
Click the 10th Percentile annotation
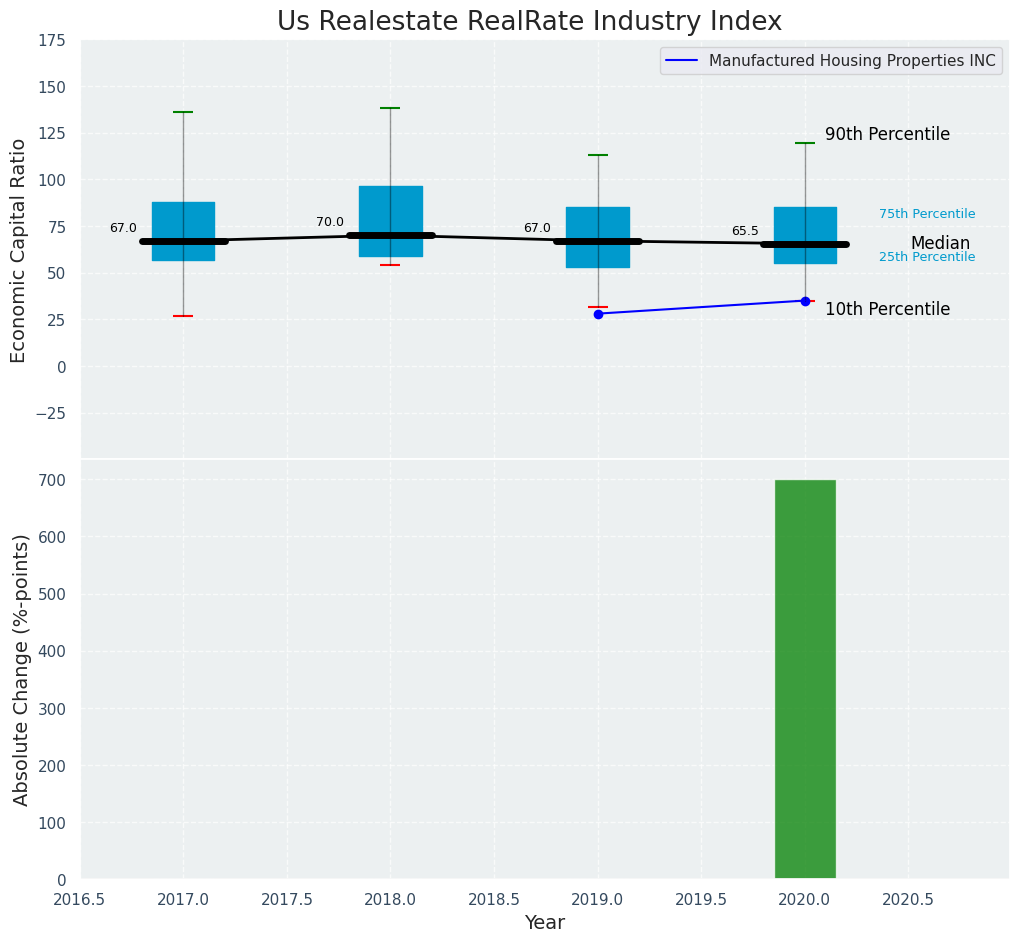(x=887, y=310)
